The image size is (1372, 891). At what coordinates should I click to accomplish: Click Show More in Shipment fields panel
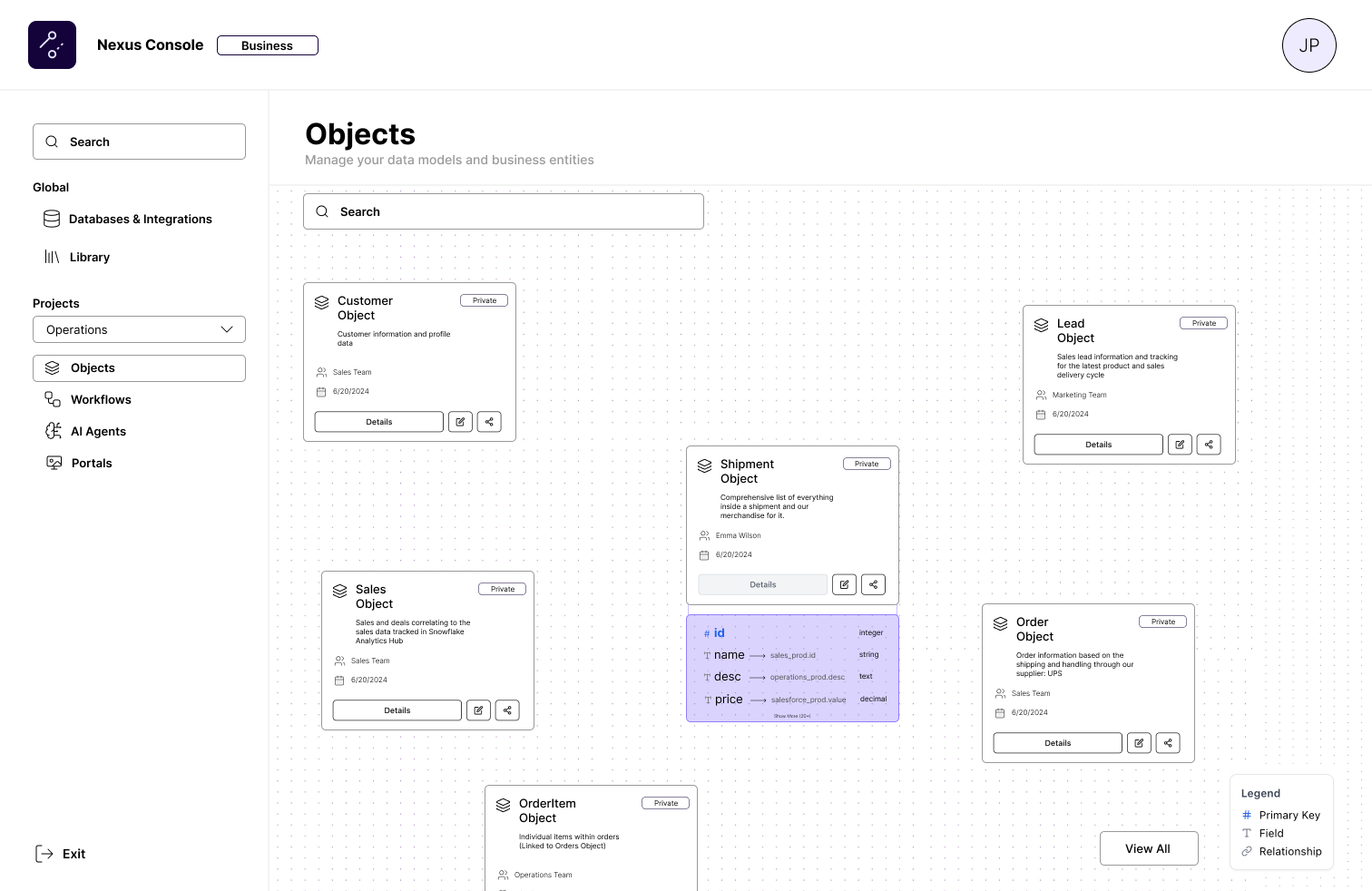click(x=792, y=716)
